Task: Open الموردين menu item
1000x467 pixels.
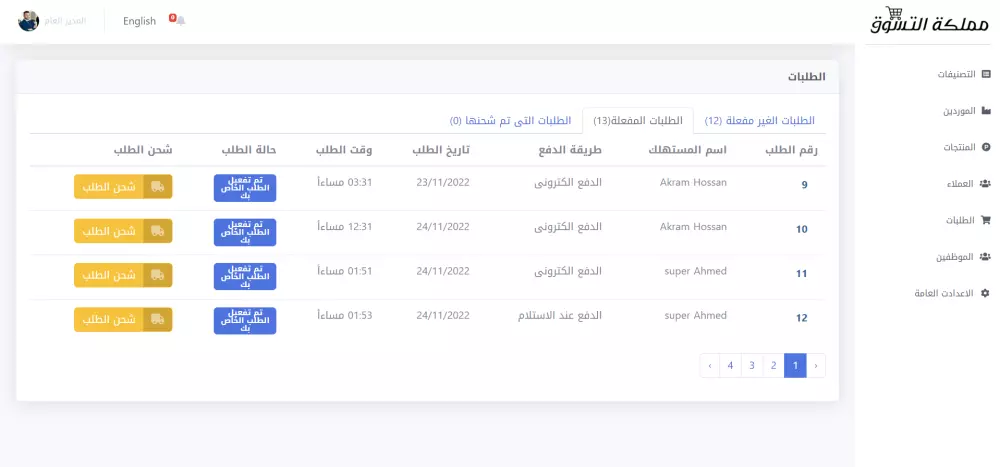Action: tap(960, 110)
